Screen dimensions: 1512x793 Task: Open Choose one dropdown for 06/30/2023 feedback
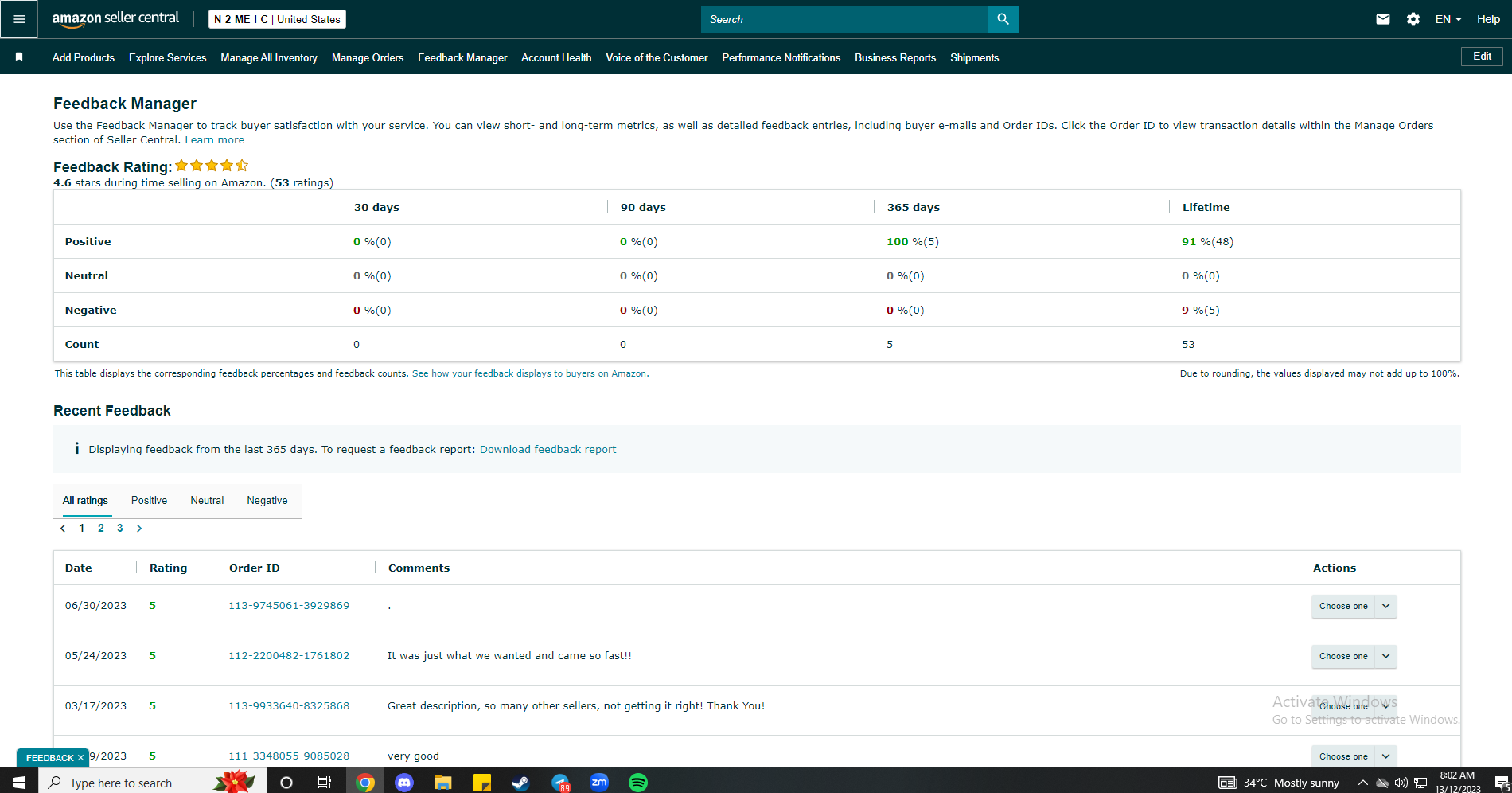pyautogui.click(x=1354, y=606)
